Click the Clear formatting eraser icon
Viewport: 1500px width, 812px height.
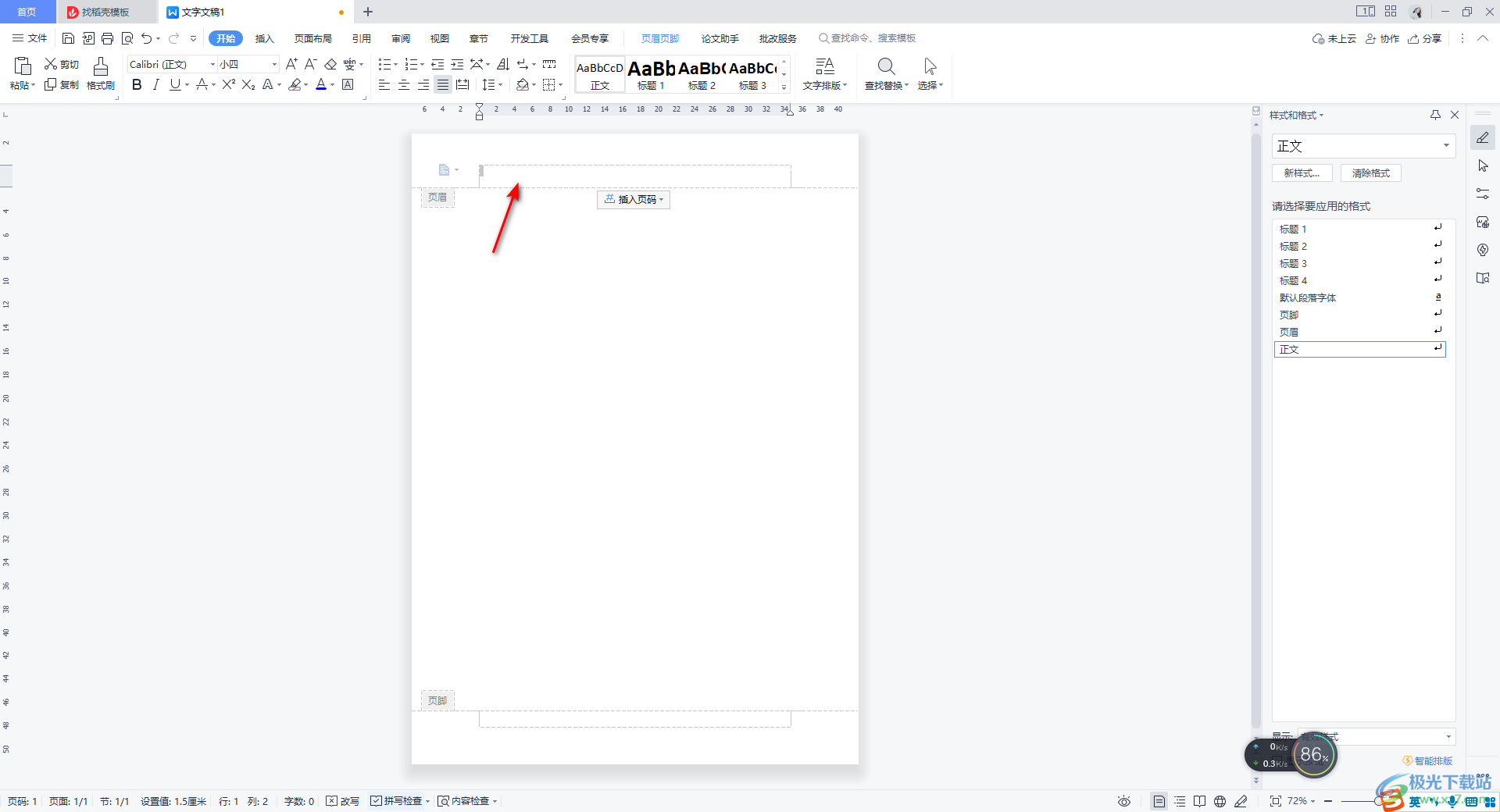(x=330, y=64)
